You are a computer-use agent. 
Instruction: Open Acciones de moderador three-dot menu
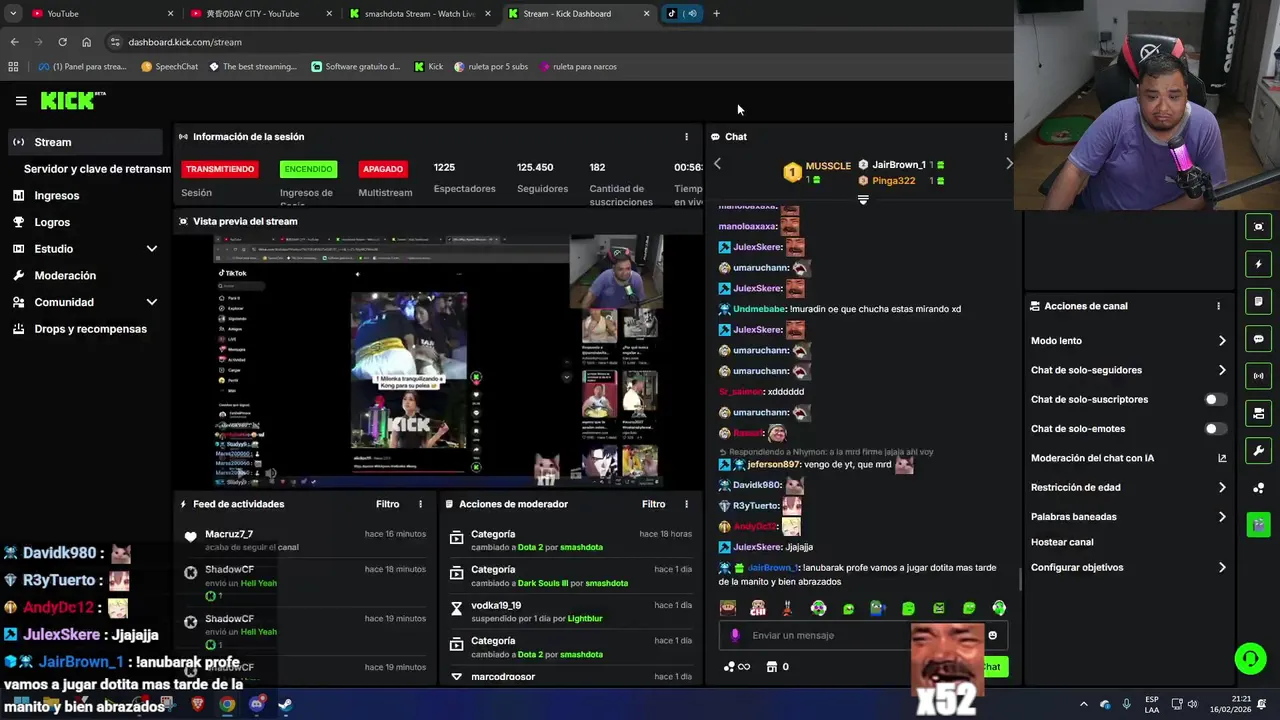[x=686, y=504]
